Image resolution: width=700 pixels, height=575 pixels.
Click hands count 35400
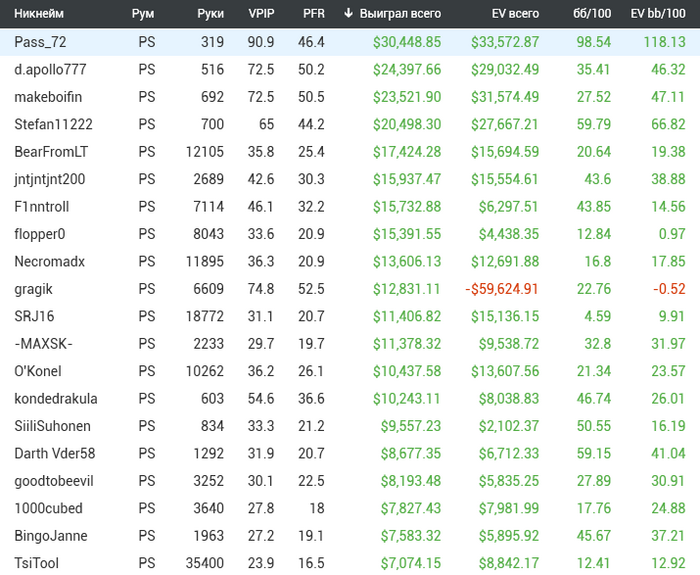pos(205,563)
